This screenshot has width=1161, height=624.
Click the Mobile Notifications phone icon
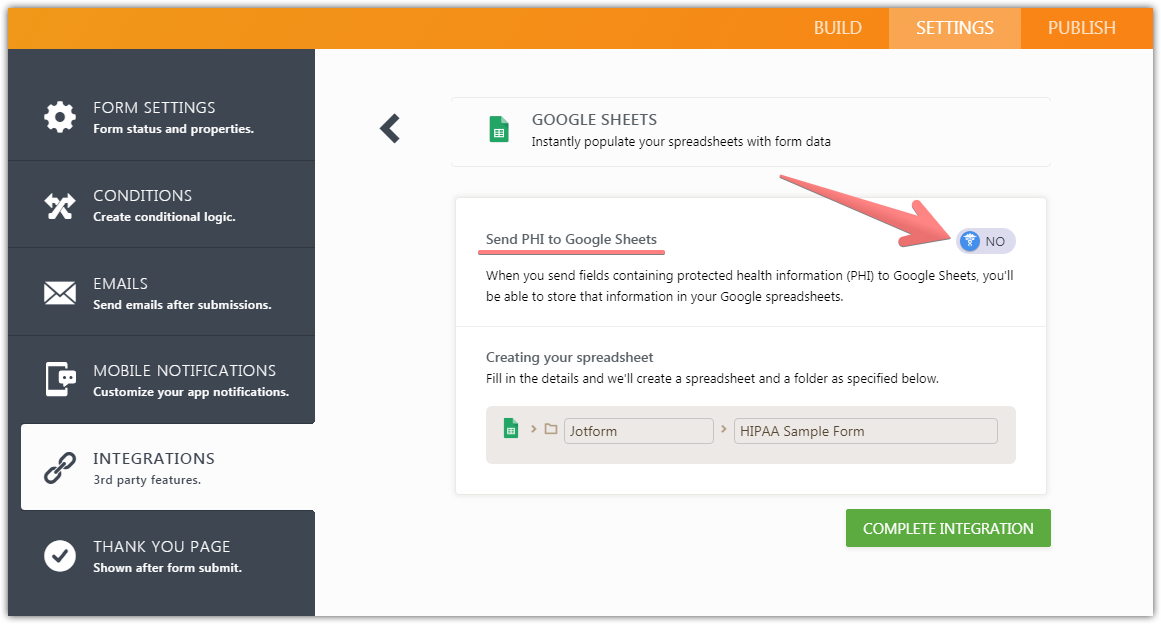(x=60, y=380)
